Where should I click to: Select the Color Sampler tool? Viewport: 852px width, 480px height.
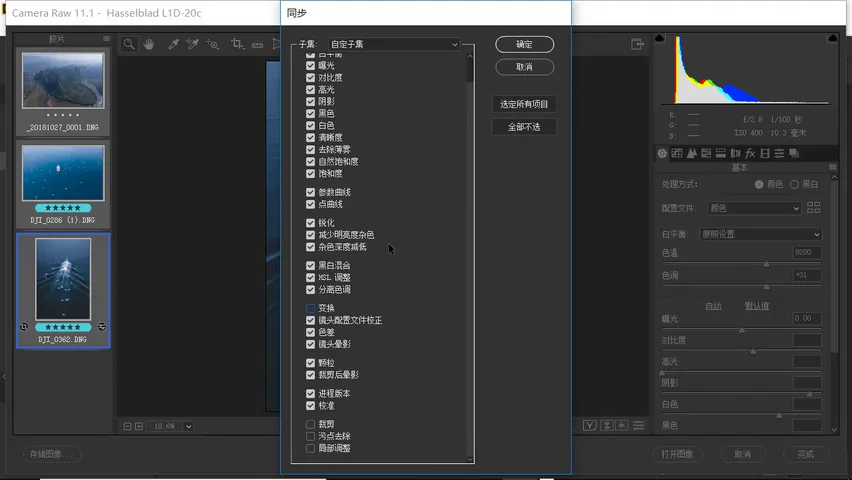(192, 44)
